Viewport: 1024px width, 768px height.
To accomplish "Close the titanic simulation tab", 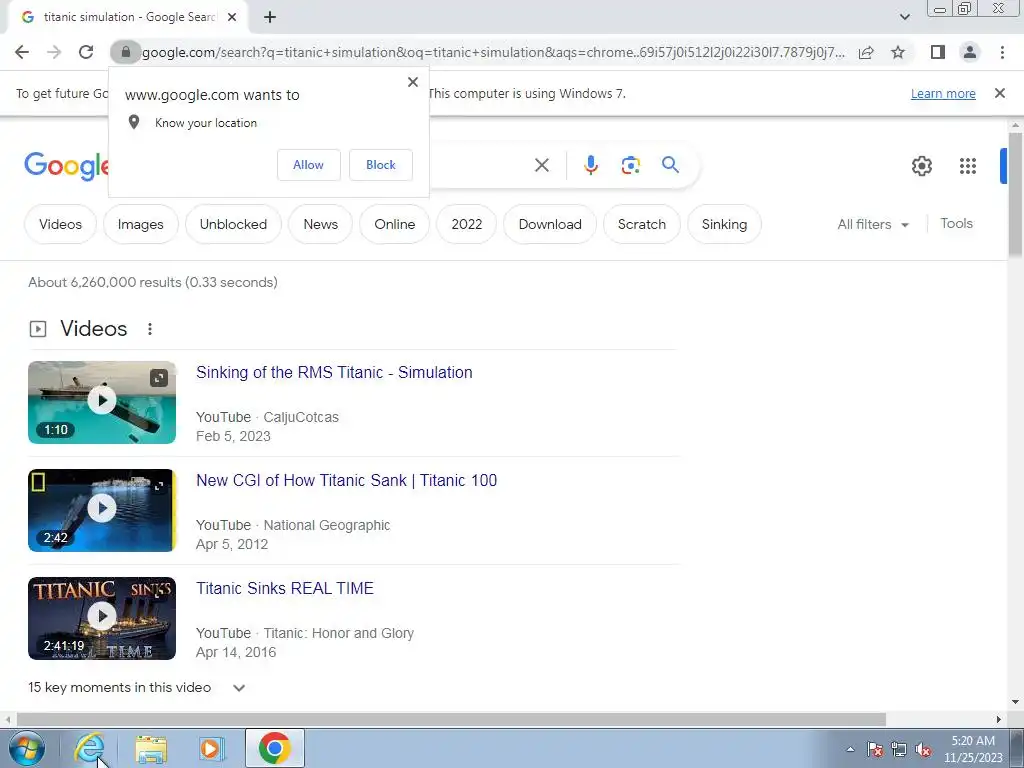I will point(232,17).
